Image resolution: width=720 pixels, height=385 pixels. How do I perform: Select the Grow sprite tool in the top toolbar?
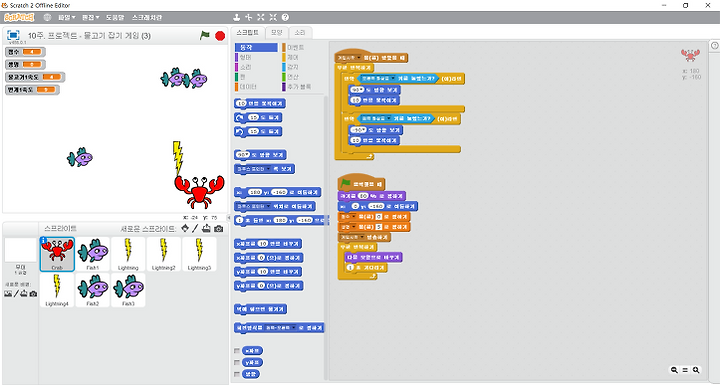tap(261, 17)
